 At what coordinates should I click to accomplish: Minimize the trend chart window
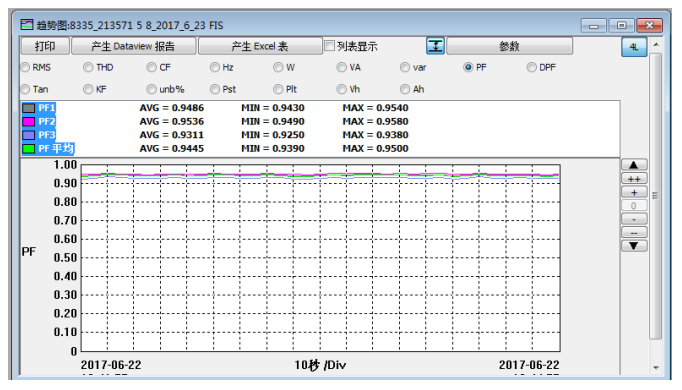point(594,26)
